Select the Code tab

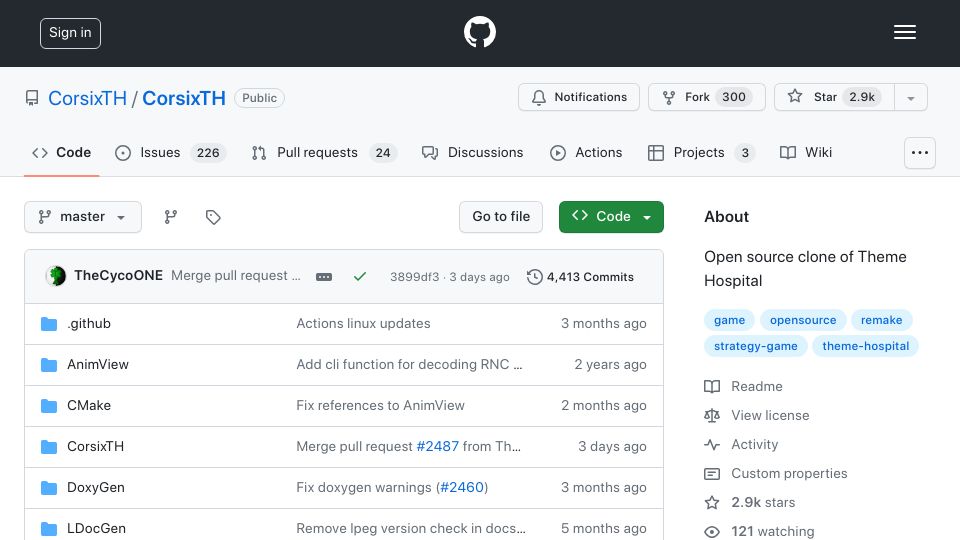pos(61,152)
